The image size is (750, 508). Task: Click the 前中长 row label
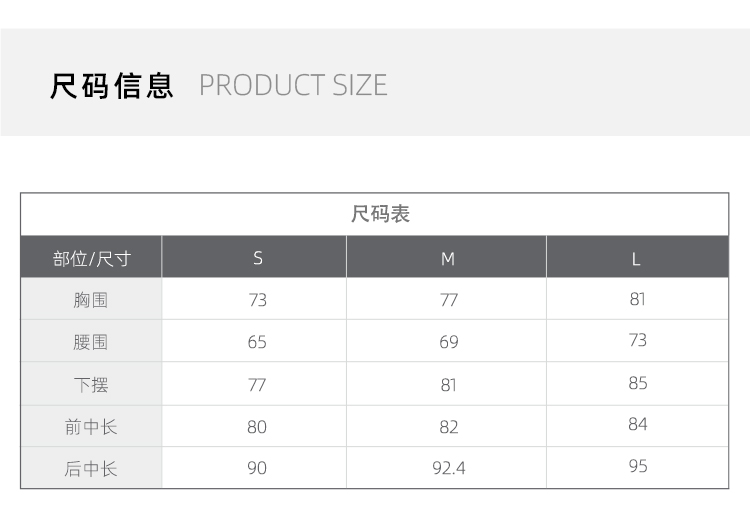pyautogui.click(x=91, y=427)
